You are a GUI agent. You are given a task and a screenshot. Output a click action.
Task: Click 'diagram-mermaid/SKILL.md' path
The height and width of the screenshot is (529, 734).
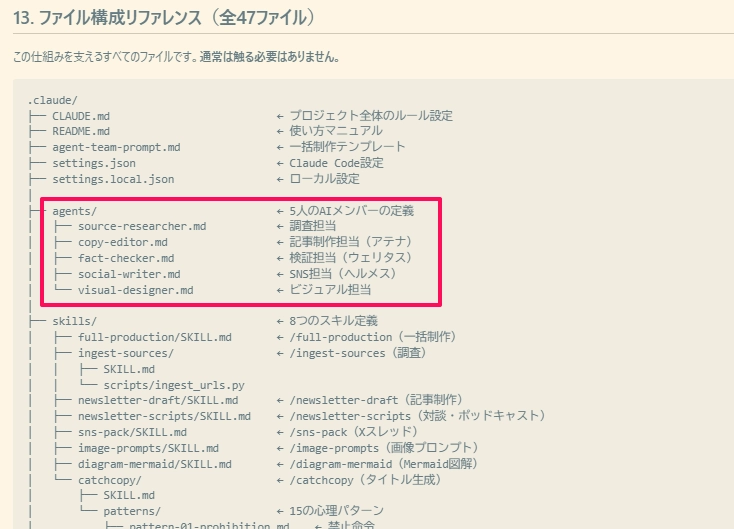154,464
